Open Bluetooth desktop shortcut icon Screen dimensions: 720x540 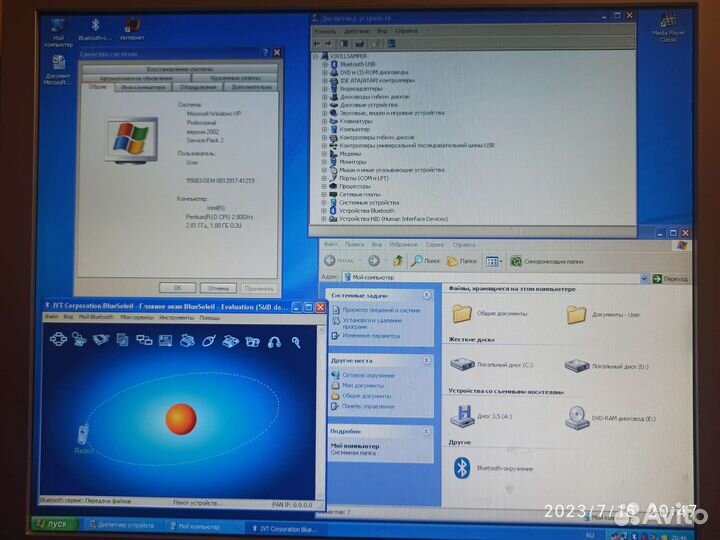coord(95,30)
